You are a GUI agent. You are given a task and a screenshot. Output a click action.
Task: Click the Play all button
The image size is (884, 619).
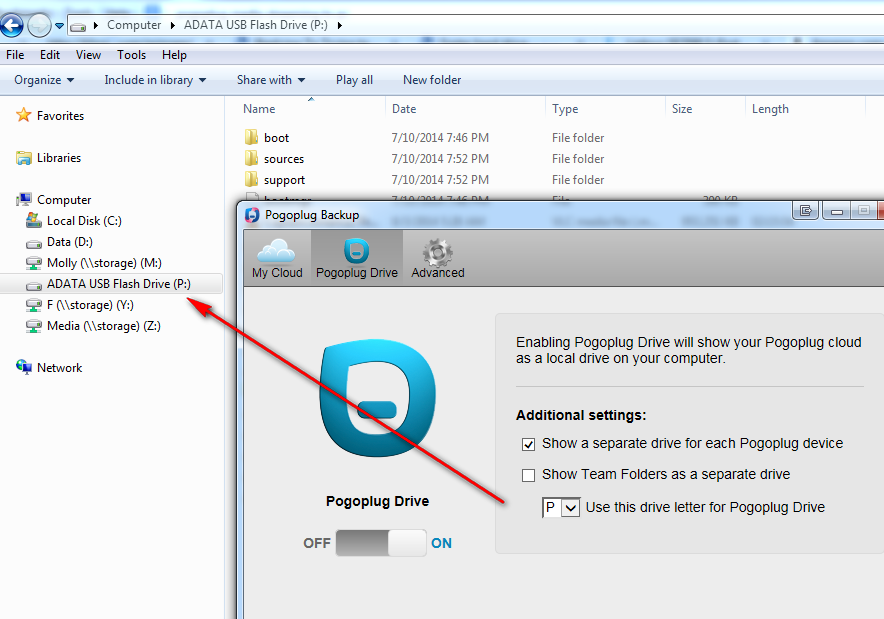354,80
